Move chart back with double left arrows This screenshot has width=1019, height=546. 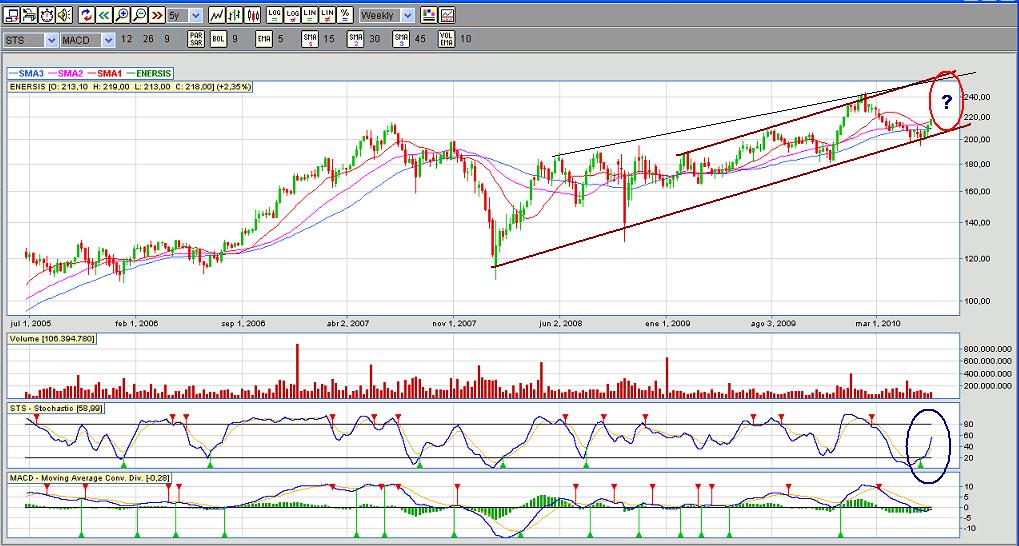click(104, 14)
